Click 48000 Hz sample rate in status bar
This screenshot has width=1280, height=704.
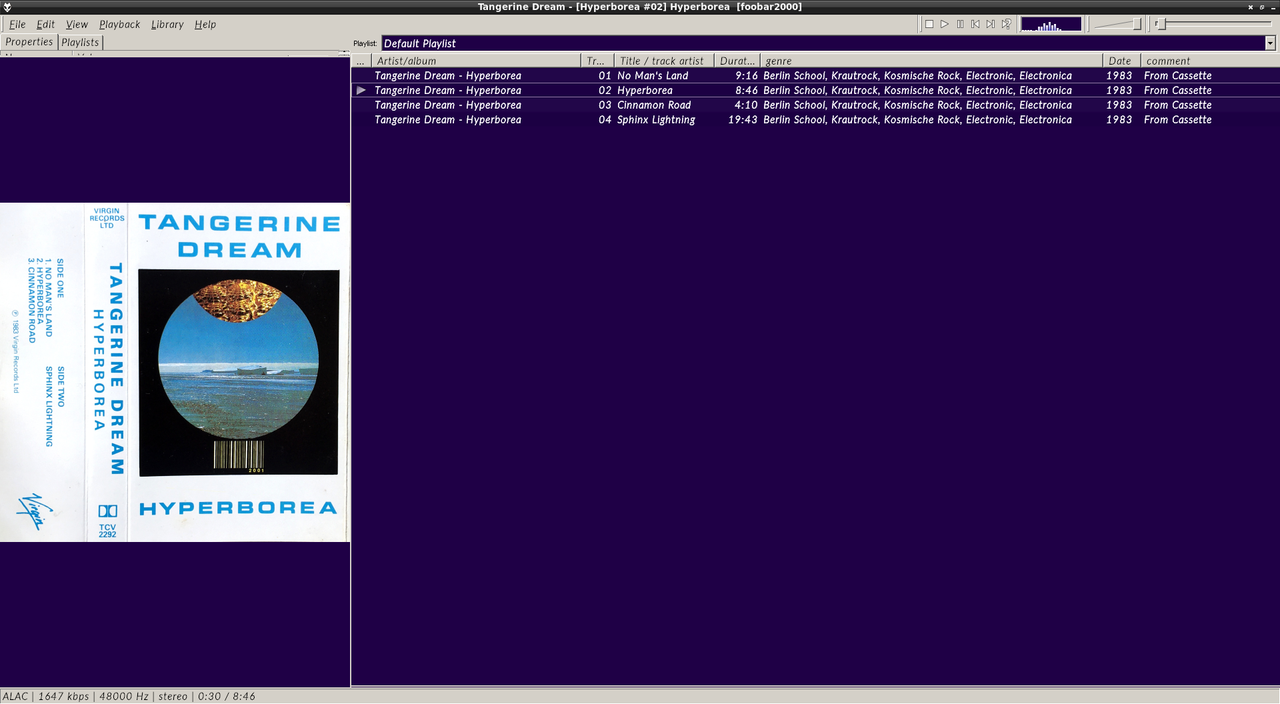[x=123, y=696]
